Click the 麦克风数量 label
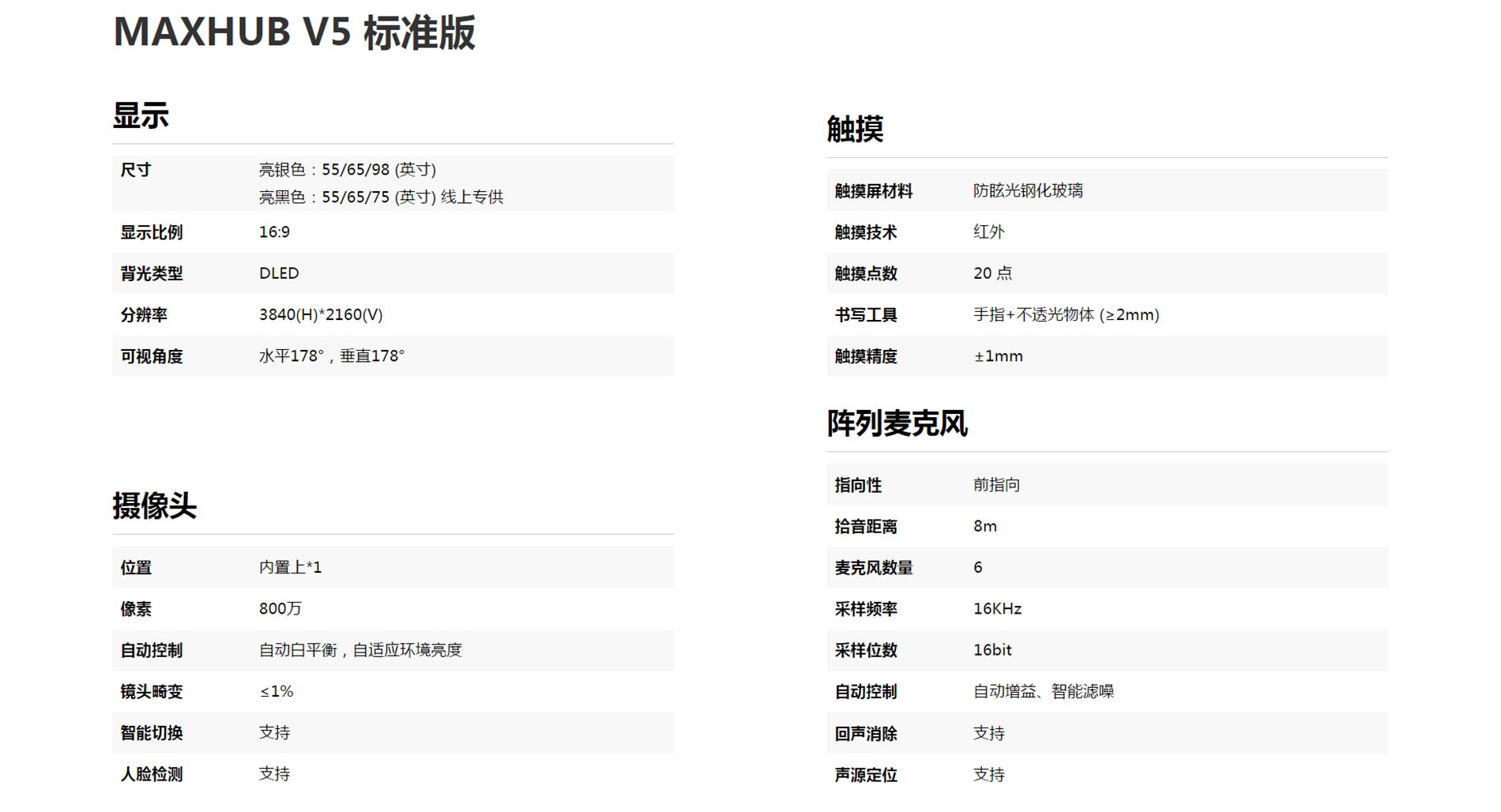This screenshot has height=812, width=1501. pyautogui.click(x=874, y=567)
